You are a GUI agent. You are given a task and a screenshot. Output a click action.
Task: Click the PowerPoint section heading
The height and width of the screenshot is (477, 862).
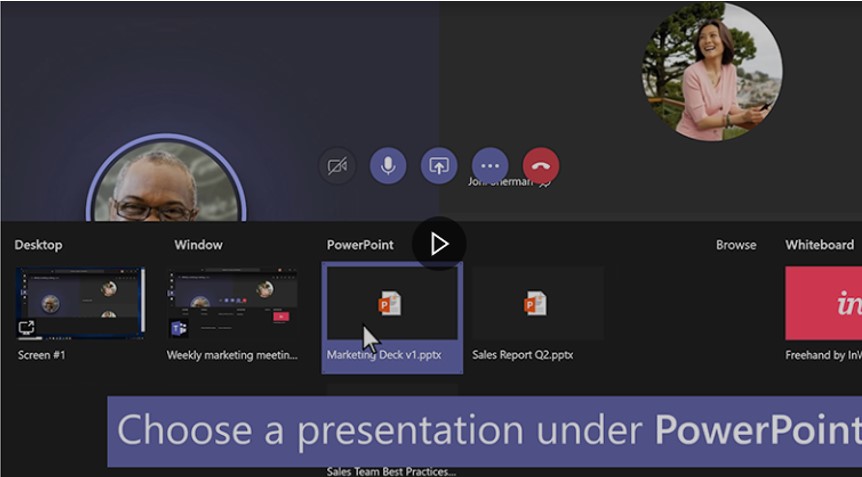pyautogui.click(x=360, y=245)
